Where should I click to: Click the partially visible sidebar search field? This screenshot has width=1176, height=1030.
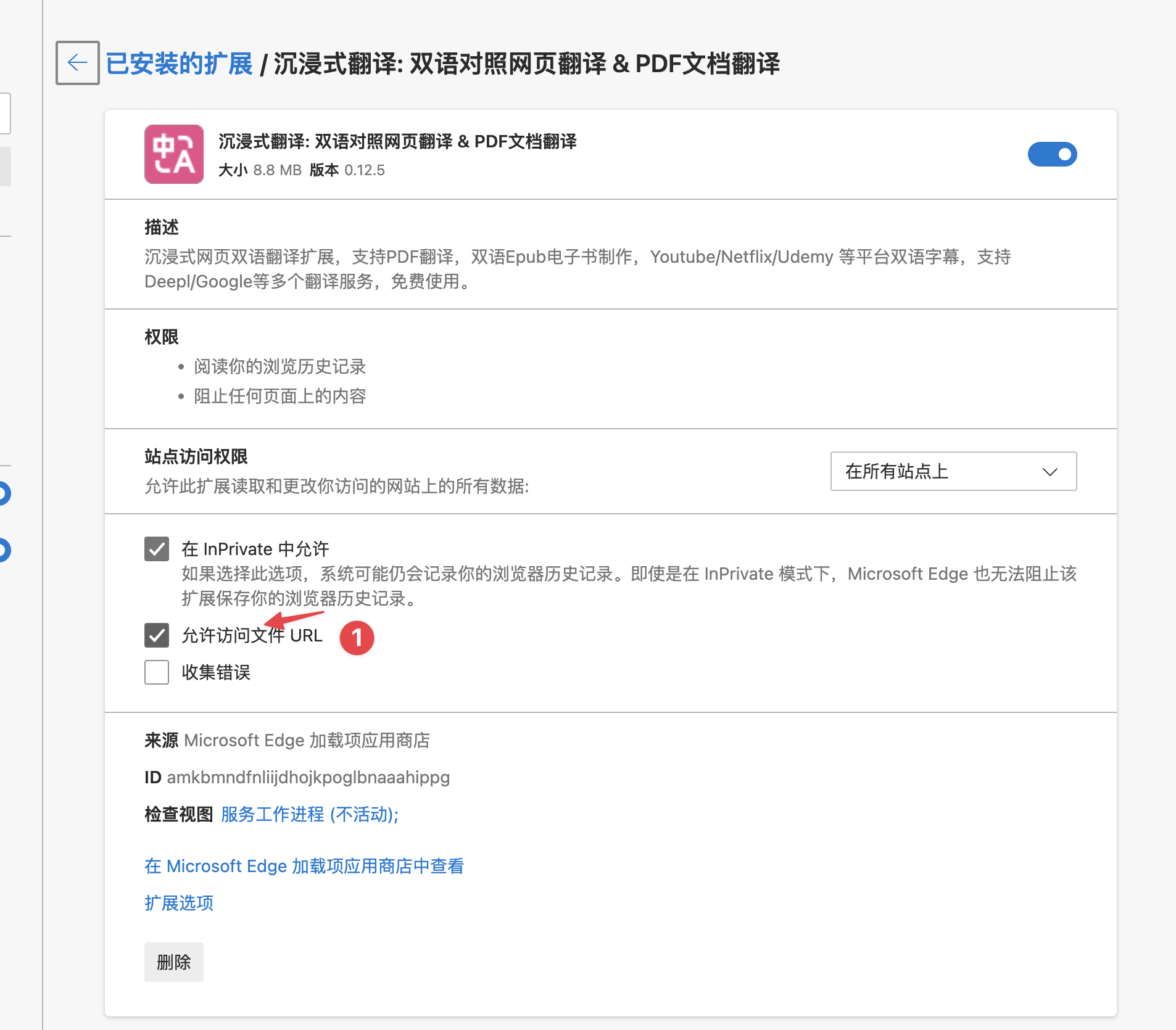[5, 113]
